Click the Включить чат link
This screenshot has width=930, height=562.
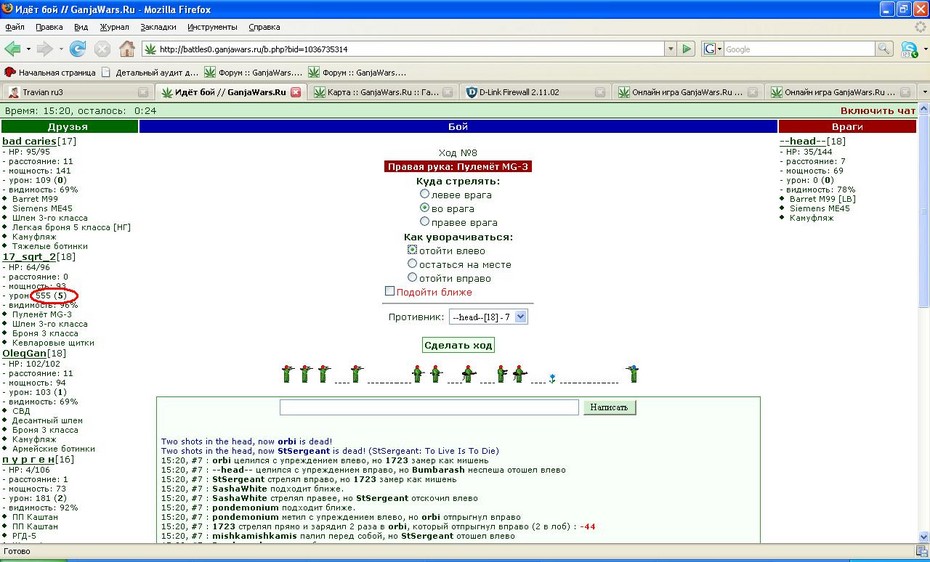(878, 110)
